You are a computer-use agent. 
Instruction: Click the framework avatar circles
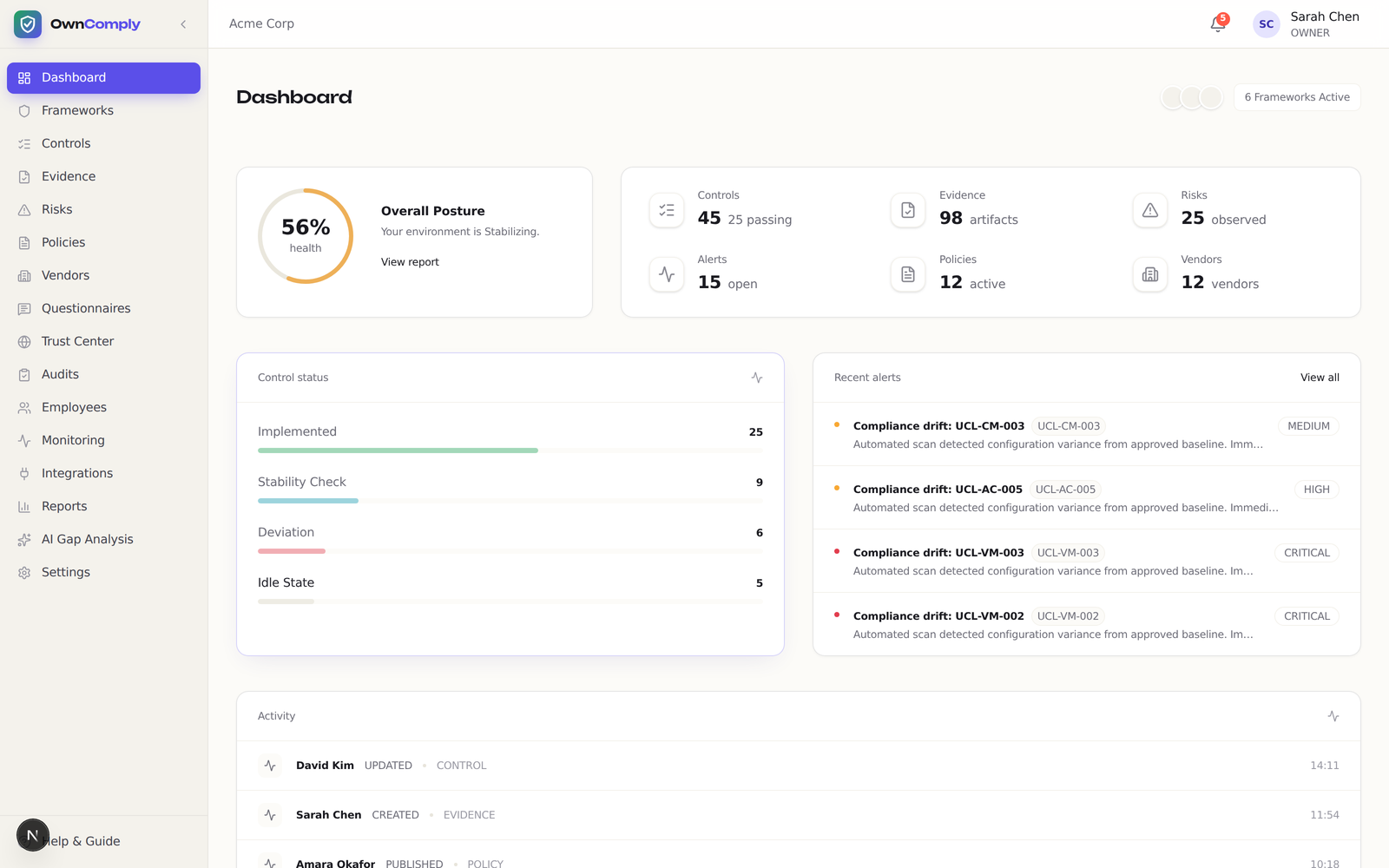point(1192,97)
